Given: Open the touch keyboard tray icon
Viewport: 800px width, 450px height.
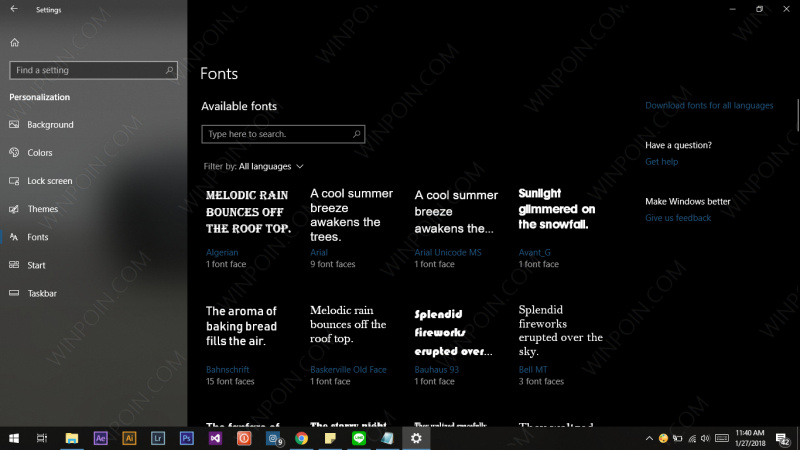Looking at the screenshot, I should (x=721, y=438).
